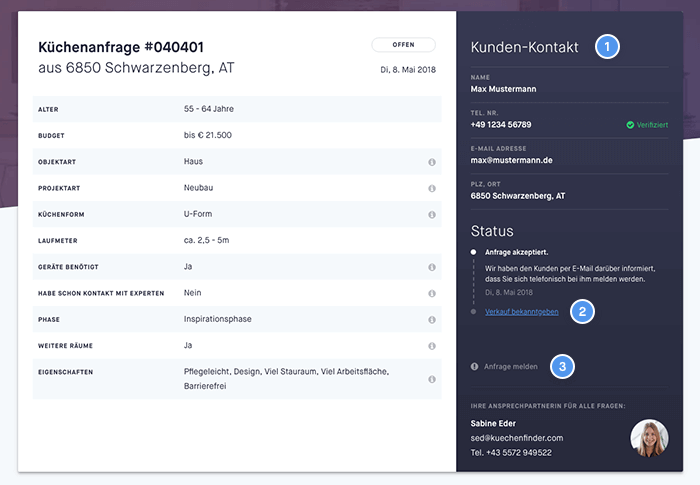Click the Anfrage melden link
700x485 pixels.
click(511, 367)
